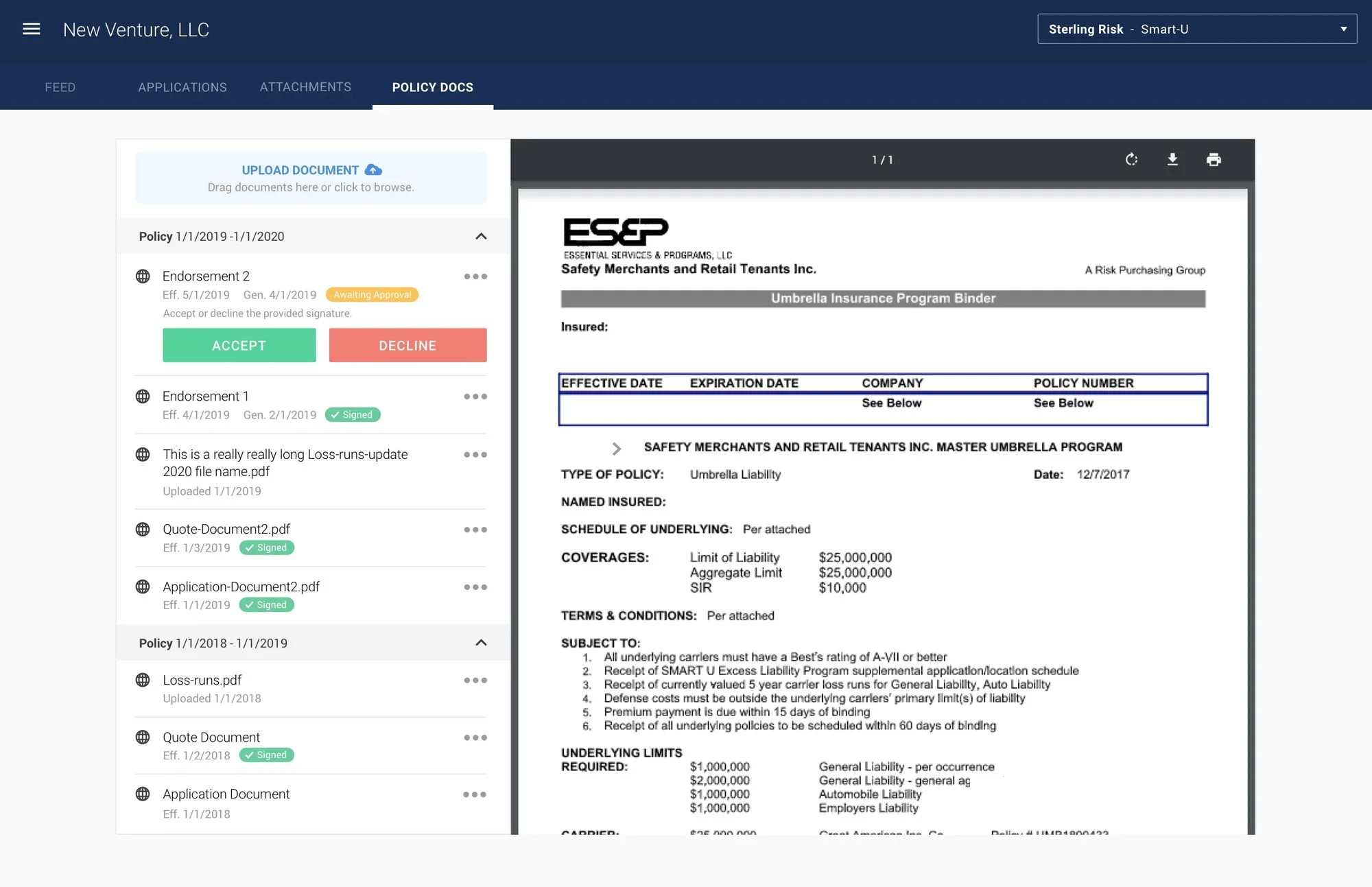Open more options for long Loss-runs-update file
The image size is (1372, 887).
pyautogui.click(x=475, y=455)
